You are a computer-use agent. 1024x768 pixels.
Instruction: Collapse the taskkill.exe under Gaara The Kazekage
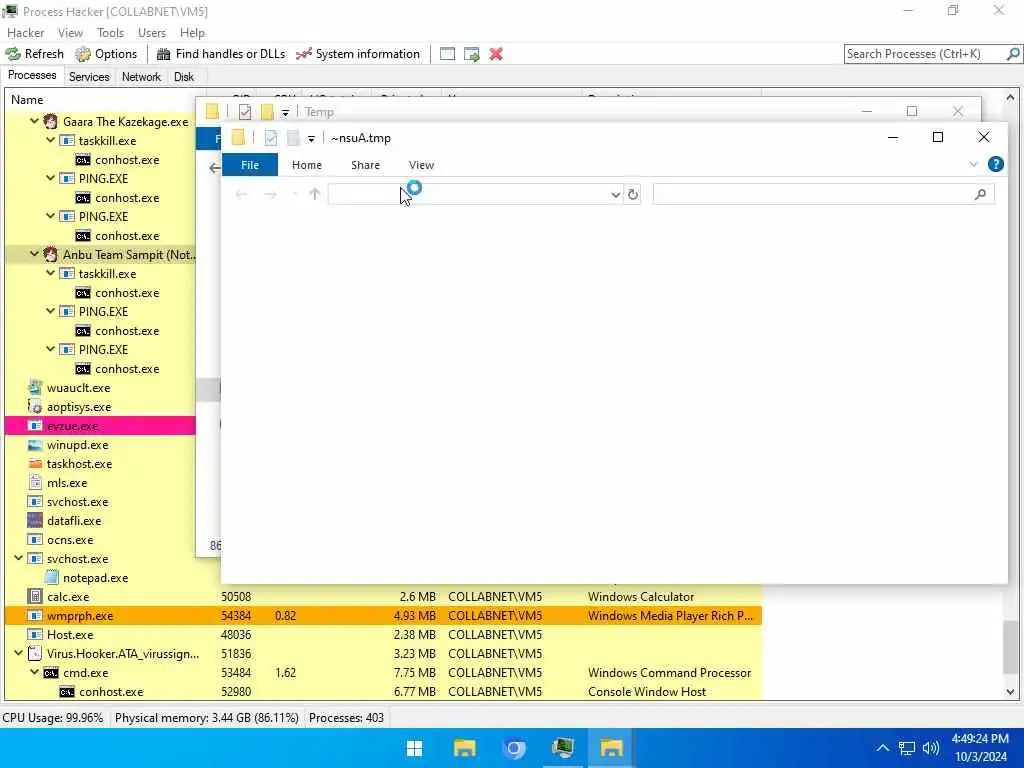50,140
